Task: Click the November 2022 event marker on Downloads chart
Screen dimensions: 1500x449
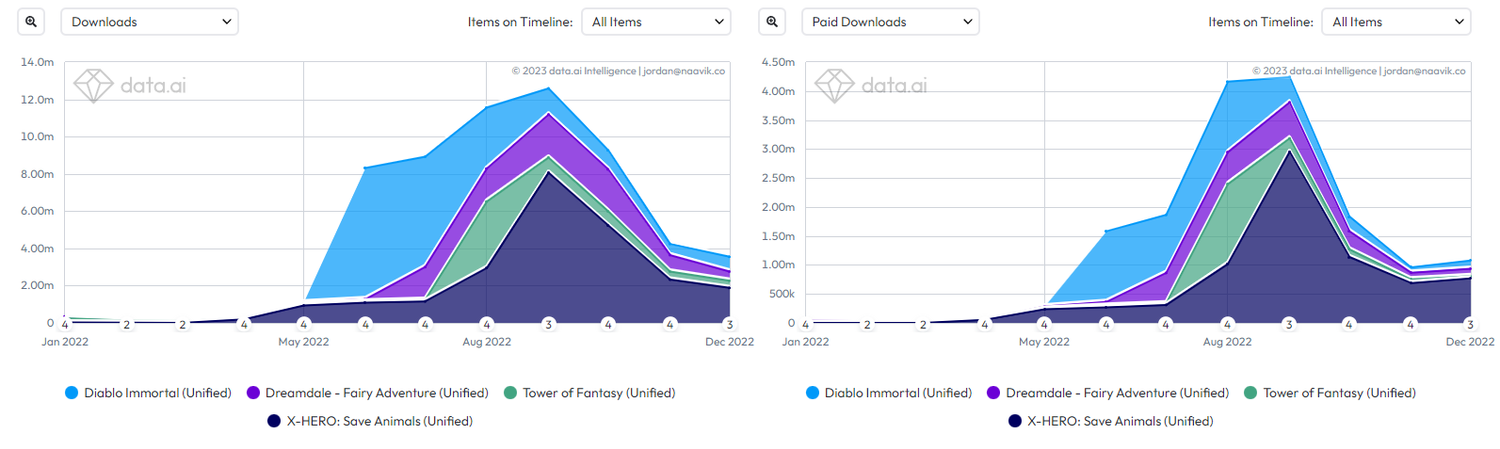Action: (x=670, y=324)
